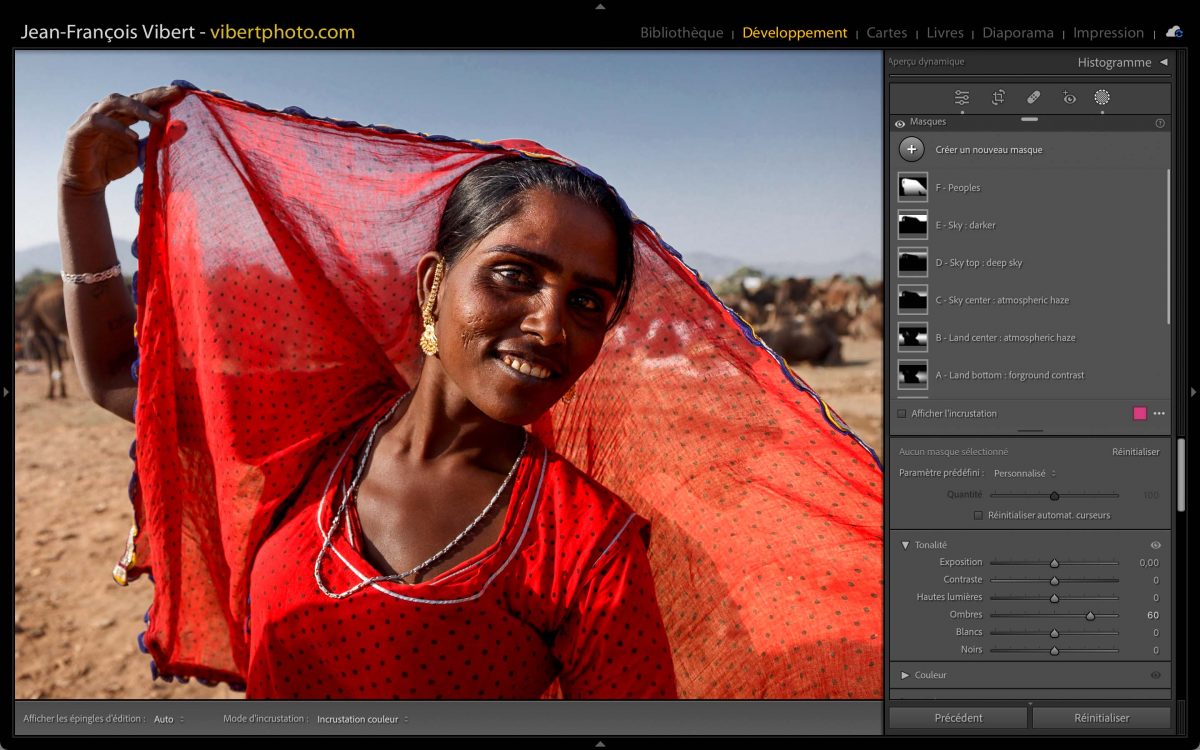The width and height of the screenshot is (1200, 750).
Task: Open the Cartes module tab
Action: [x=886, y=33]
